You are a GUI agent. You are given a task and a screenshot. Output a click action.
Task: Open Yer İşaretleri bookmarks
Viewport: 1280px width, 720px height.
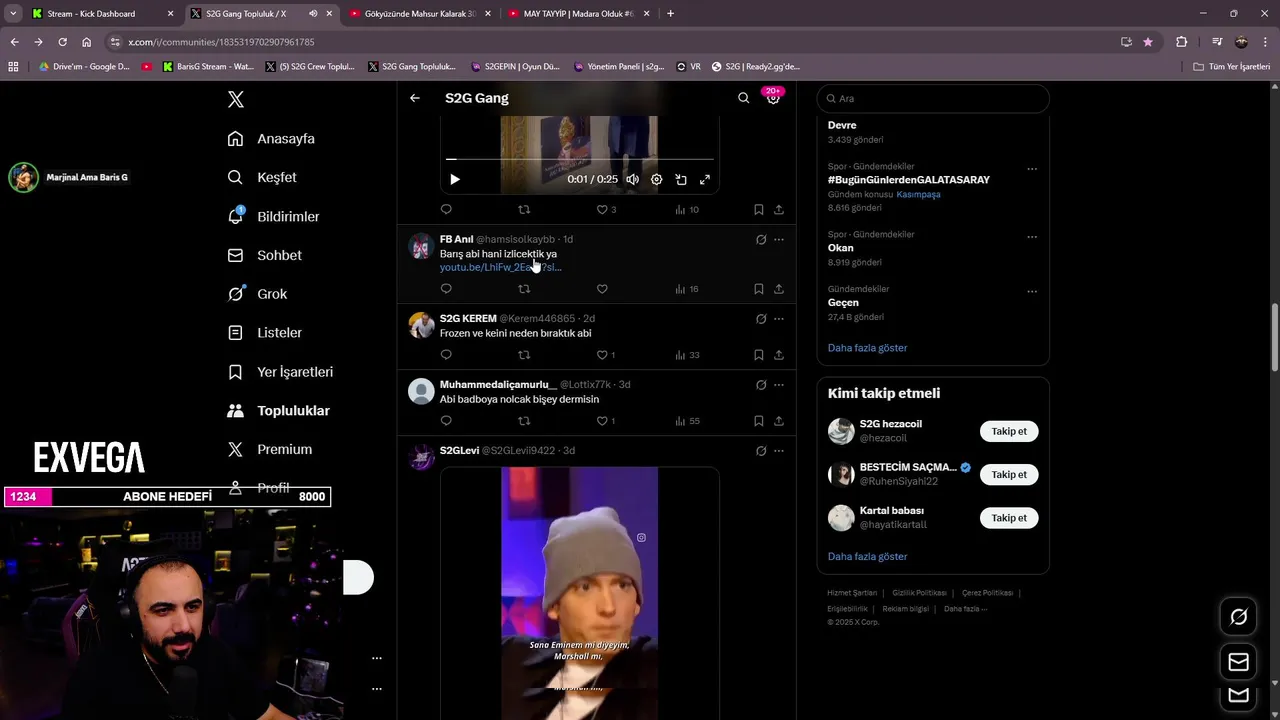(280, 372)
